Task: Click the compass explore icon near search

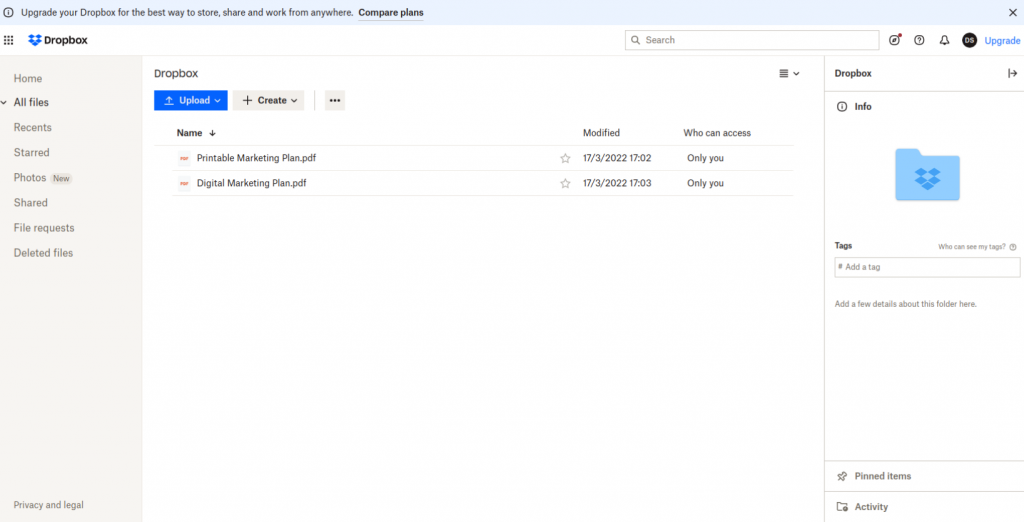Action: (895, 40)
